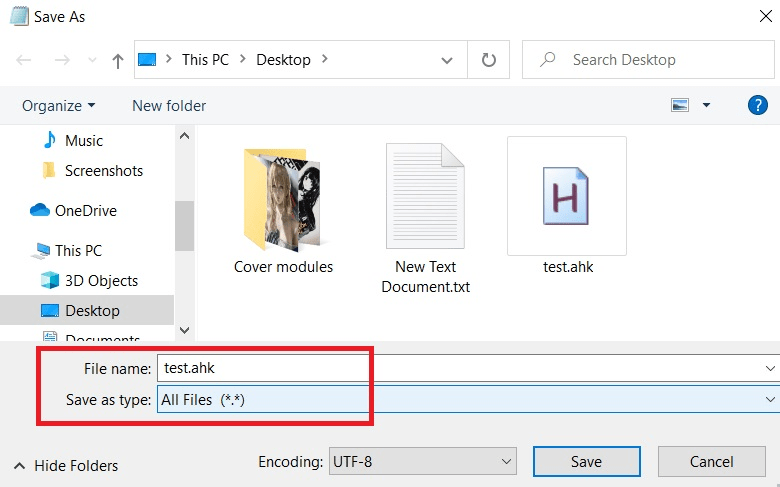This screenshot has width=780, height=487.
Task: Select 3D Objects in sidebar
Action: 101,281
